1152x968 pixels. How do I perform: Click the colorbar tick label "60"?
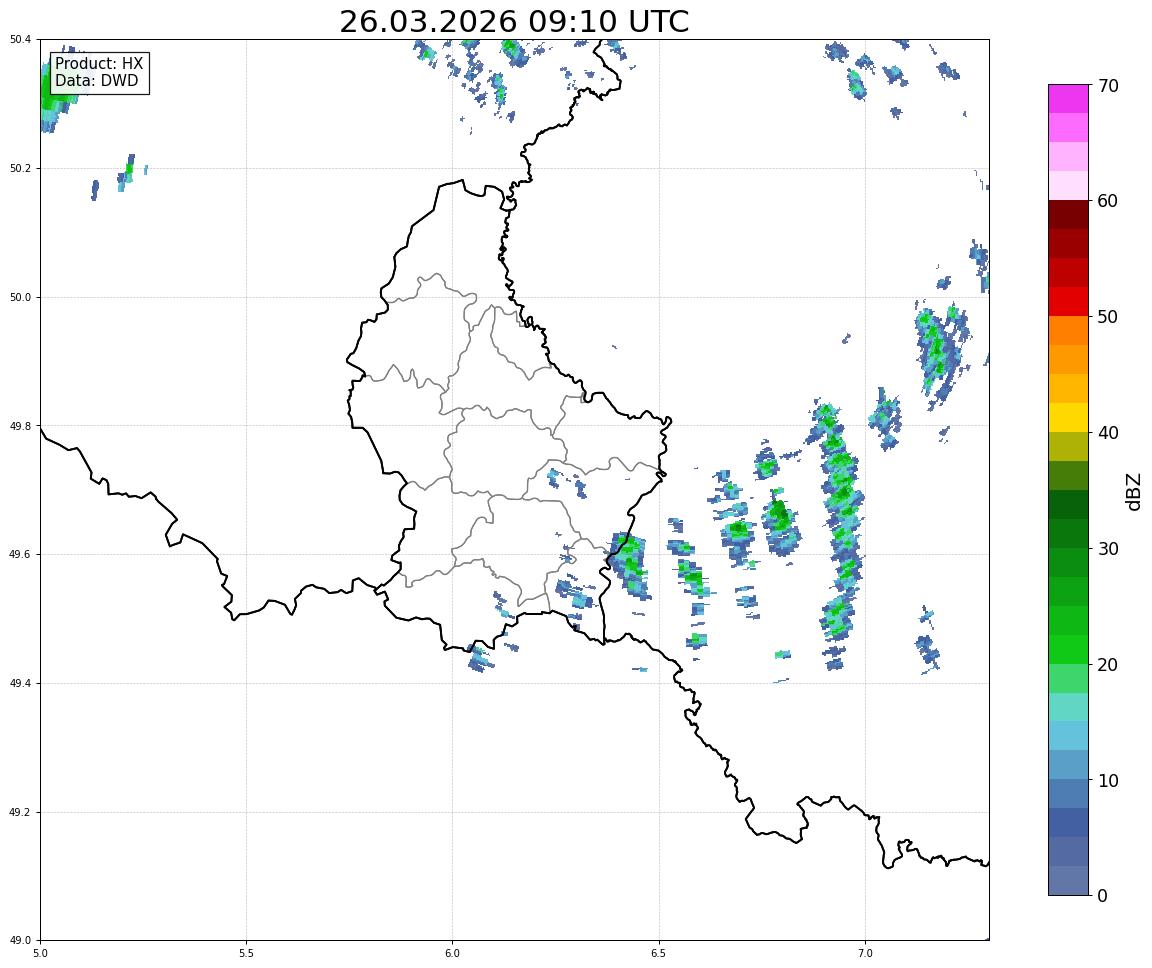(x=1108, y=201)
